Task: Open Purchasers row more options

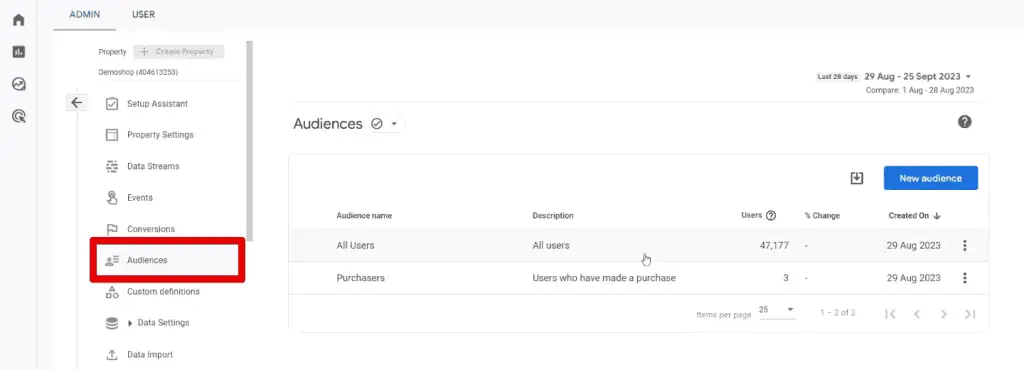Action: click(965, 278)
